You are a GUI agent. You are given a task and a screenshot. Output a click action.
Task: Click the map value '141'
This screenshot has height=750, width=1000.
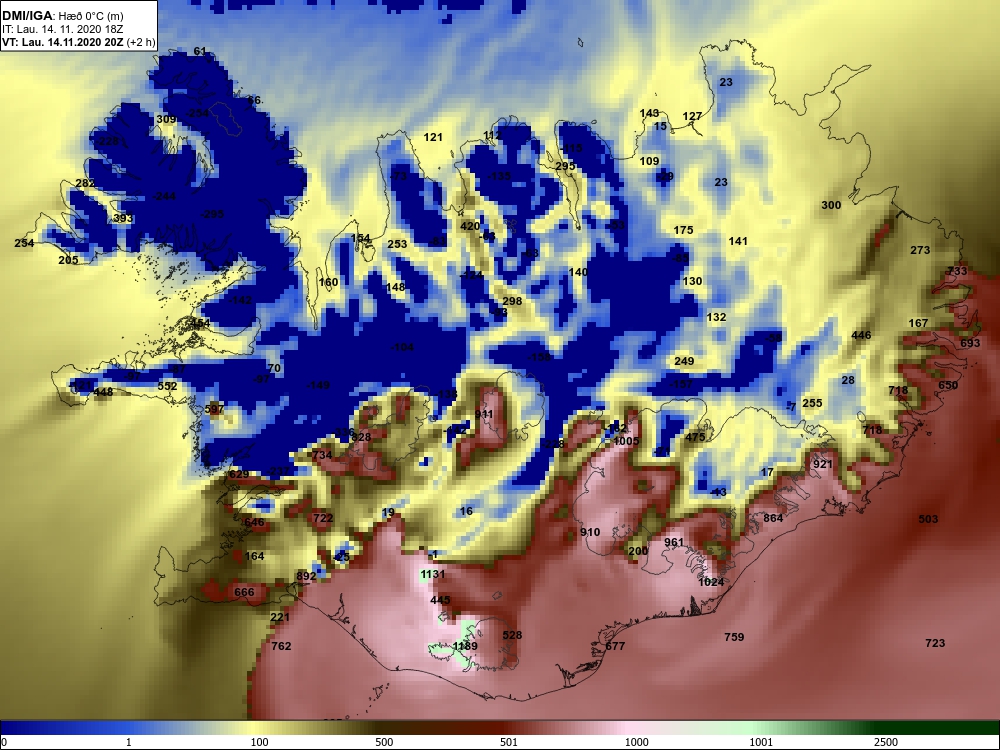(x=738, y=240)
